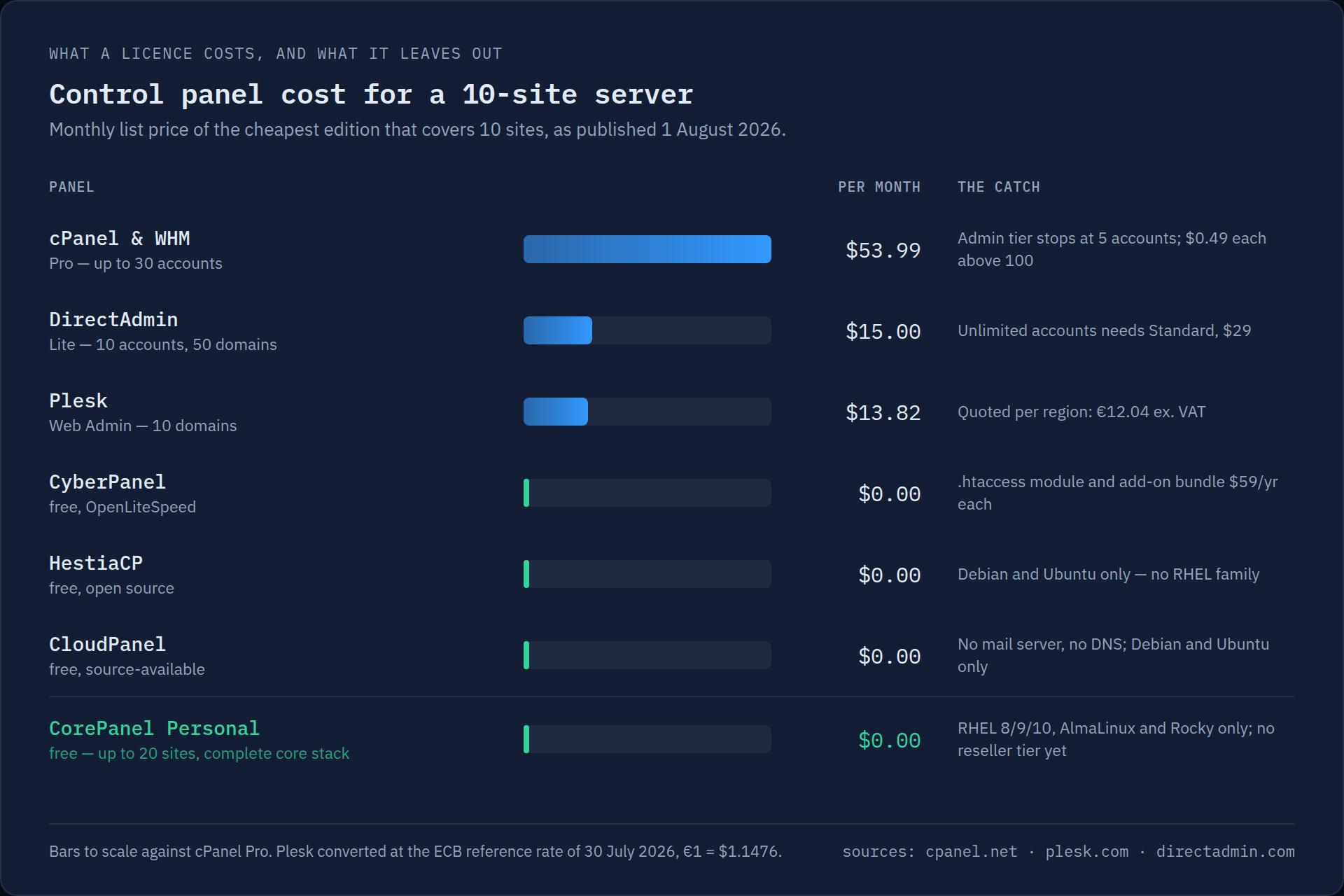Select the CloudPanel panel name
This screenshot has height=896, width=1344.
(107, 645)
